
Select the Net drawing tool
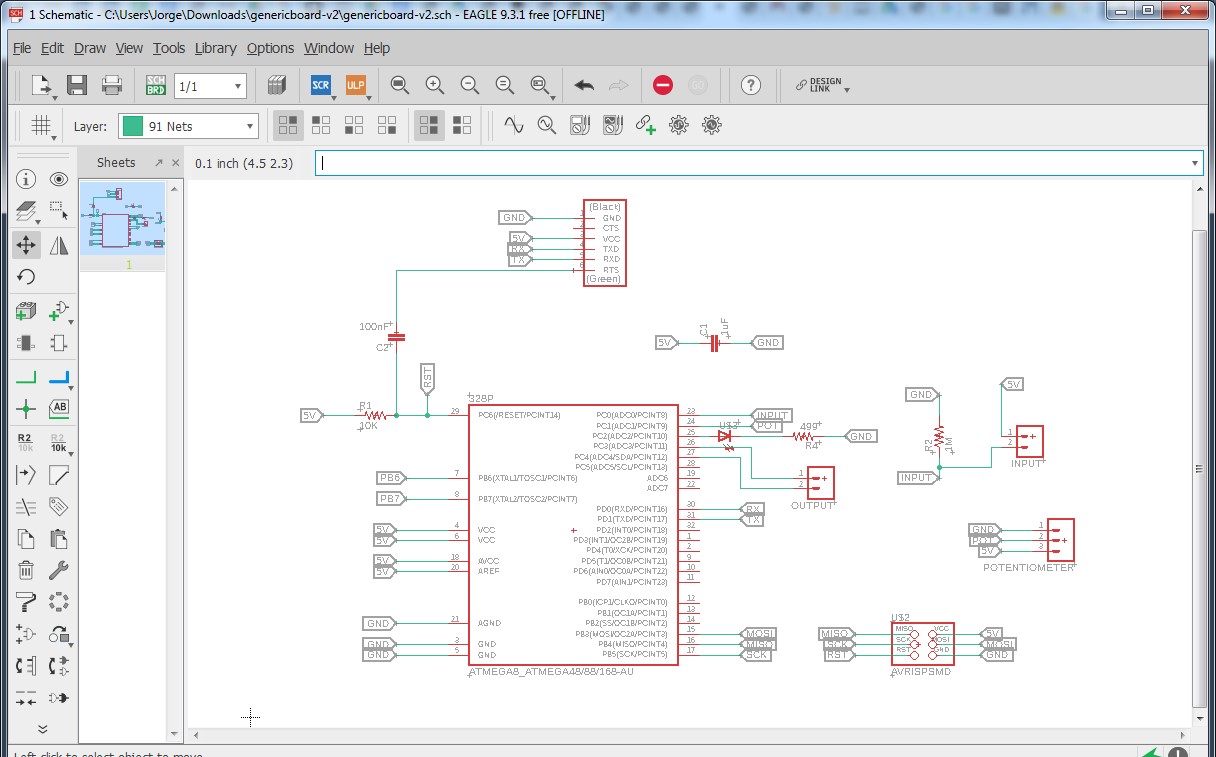[x=26, y=377]
